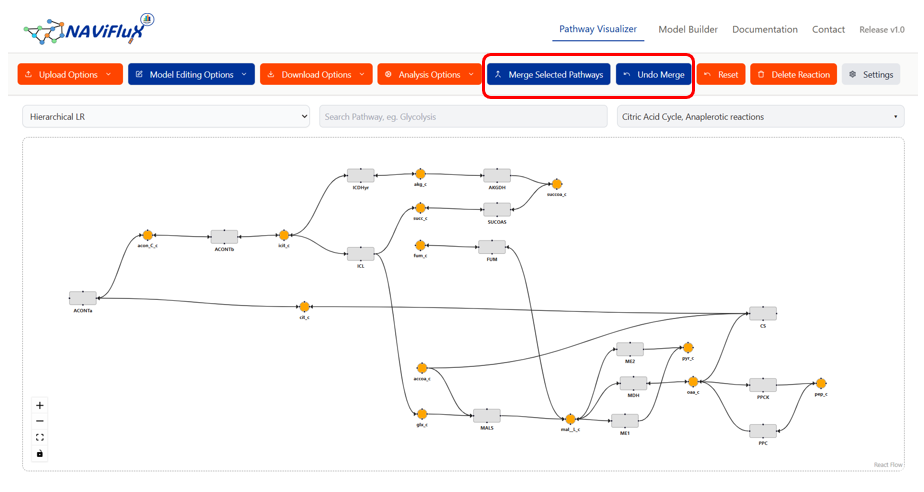The image size is (924, 492).
Task: Click the Delete Reaction button
Action: point(792,75)
